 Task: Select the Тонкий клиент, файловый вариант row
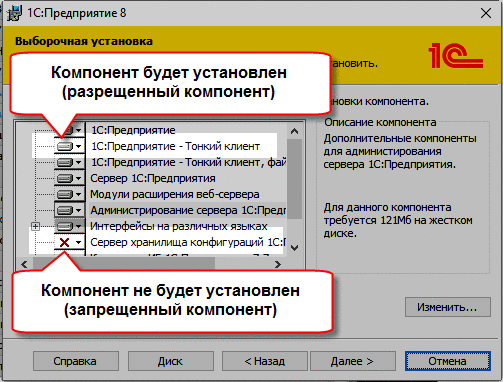[x=188, y=162]
